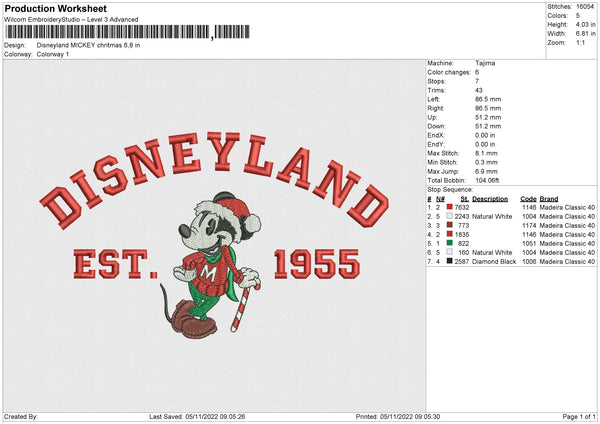600x424 pixels.
Task: Click the Mickey Christmas embroidery design preview
Action: 214,235
